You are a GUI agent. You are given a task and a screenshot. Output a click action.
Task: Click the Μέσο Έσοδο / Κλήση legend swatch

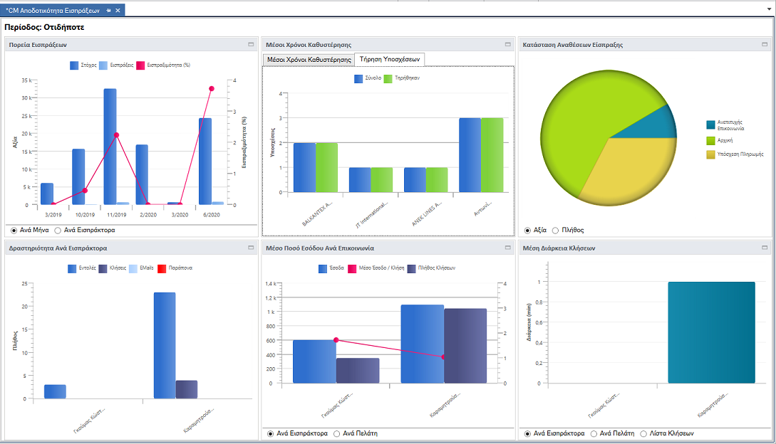352,268
